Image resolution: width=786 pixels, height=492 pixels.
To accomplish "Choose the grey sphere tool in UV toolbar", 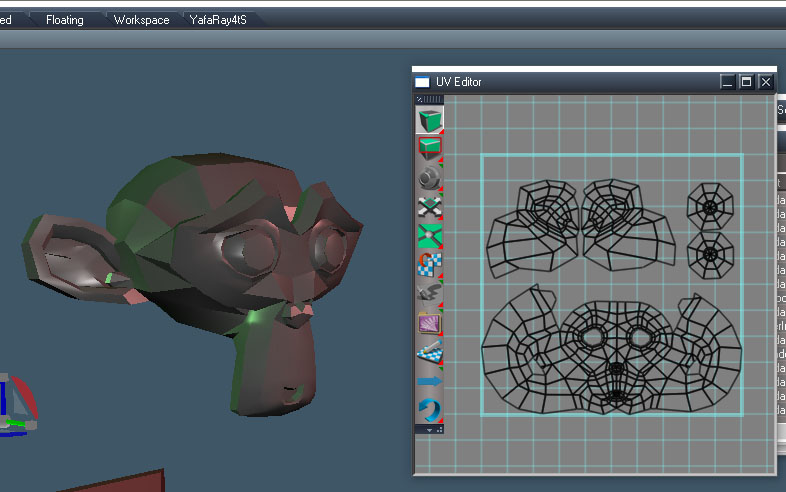I will pyautogui.click(x=430, y=178).
